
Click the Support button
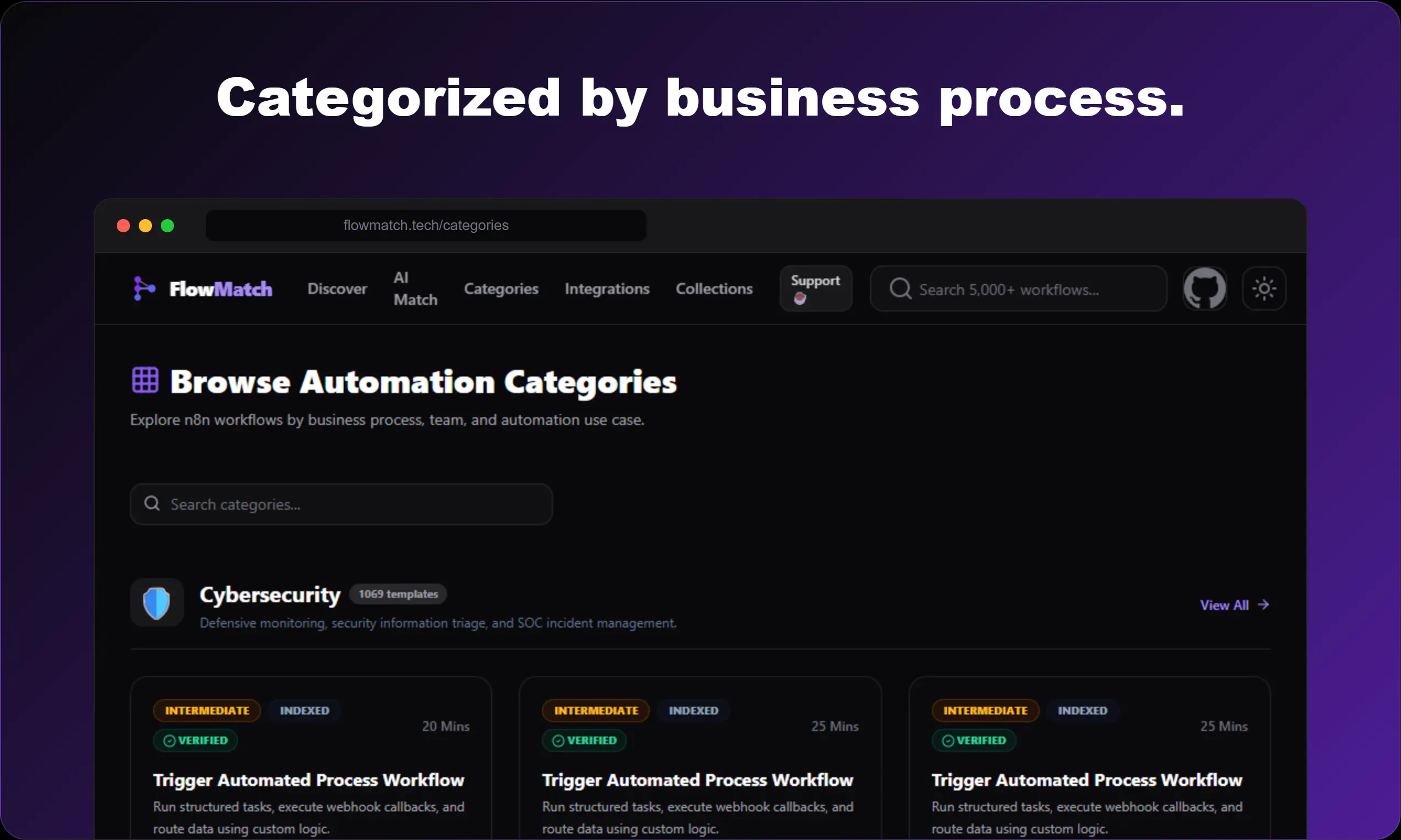[816, 288]
